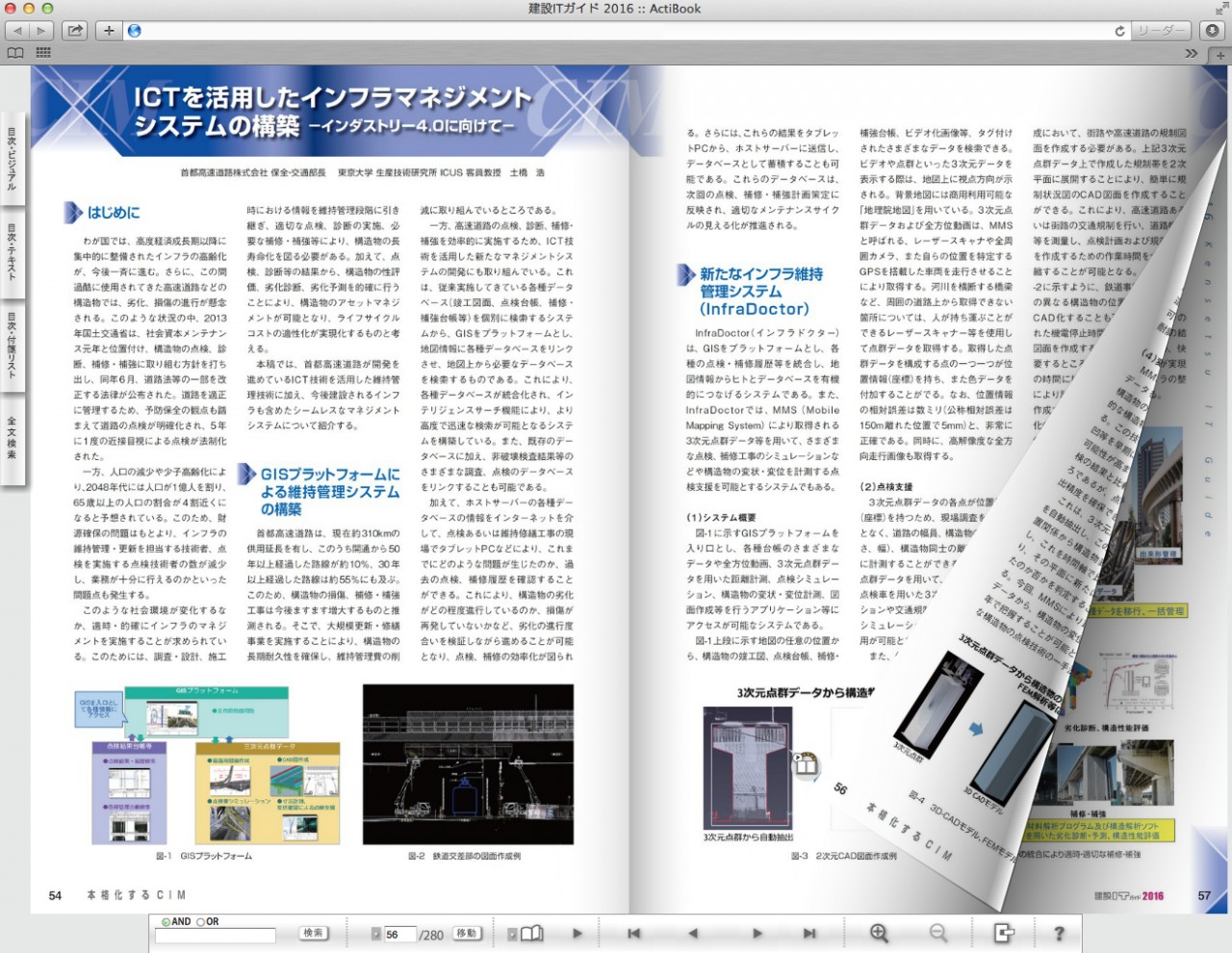Image resolution: width=1232 pixels, height=953 pixels.
Task: Open the downloads button at the toolbar's end
Action: (x=1213, y=31)
